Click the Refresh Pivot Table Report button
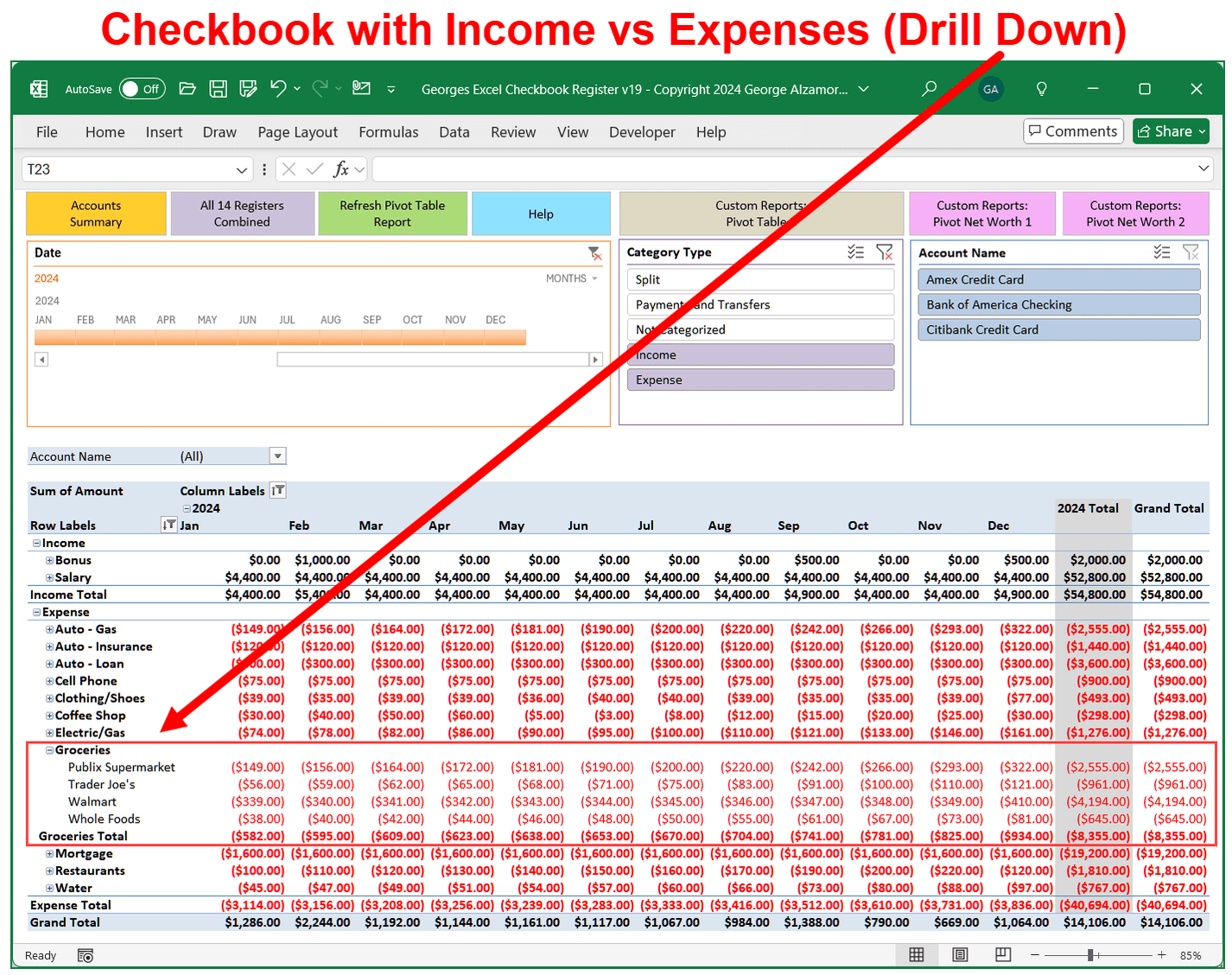1232x975 pixels. 392,213
